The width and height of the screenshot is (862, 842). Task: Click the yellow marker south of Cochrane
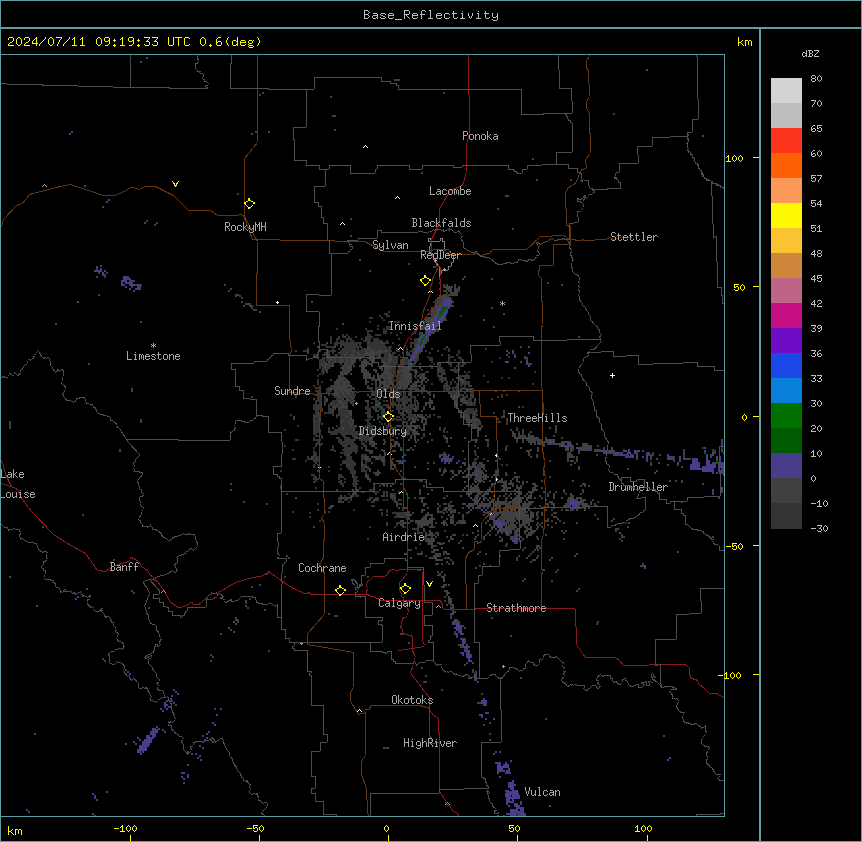coord(340,590)
